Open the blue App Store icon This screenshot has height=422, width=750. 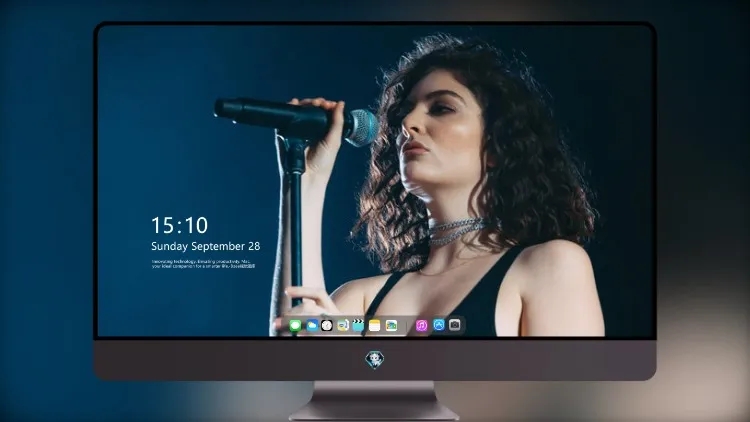coord(439,325)
